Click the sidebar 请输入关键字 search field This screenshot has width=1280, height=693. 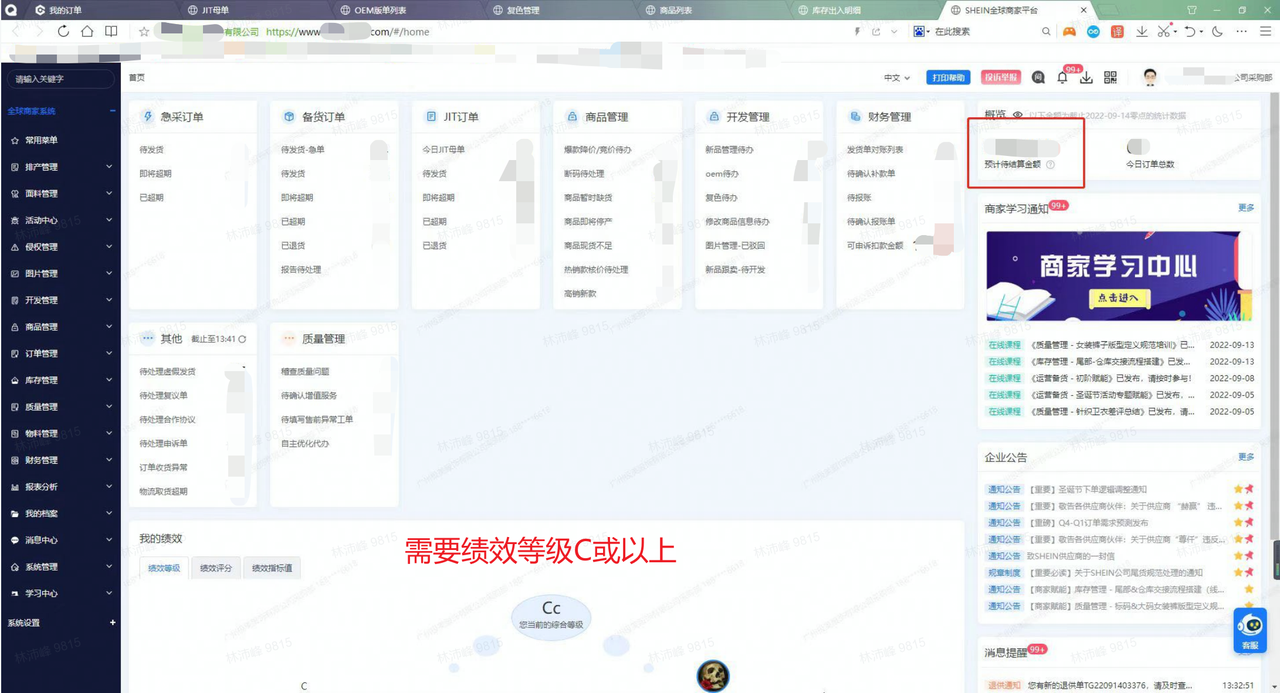pos(60,78)
